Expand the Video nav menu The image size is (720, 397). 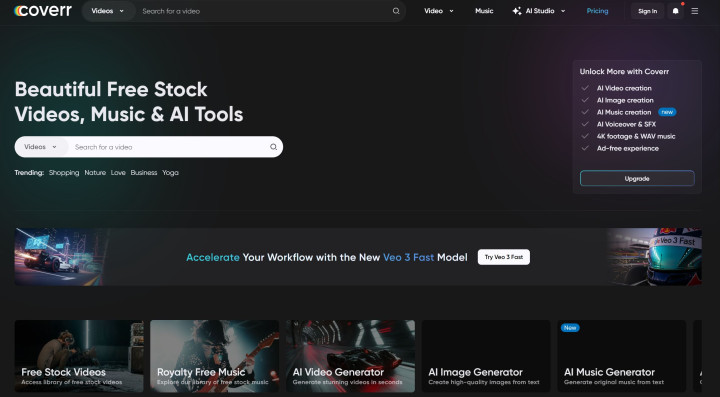click(439, 11)
